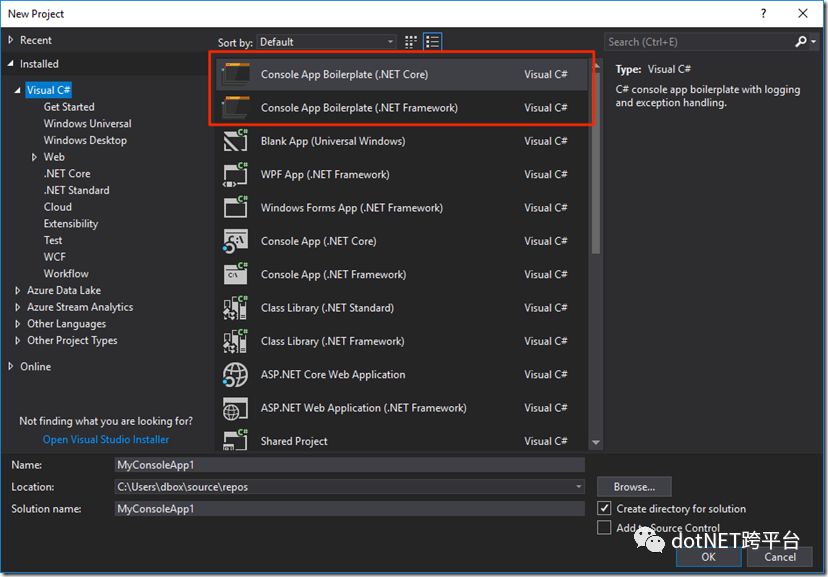Click the Shared Project template icon
Image resolution: width=828 pixels, height=577 pixels.
236,440
